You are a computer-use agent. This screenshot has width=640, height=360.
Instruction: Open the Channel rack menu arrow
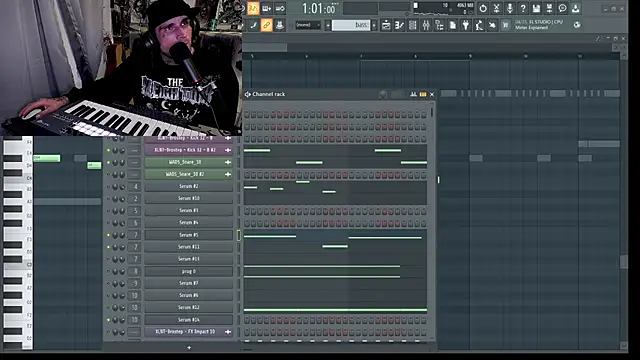point(247,94)
